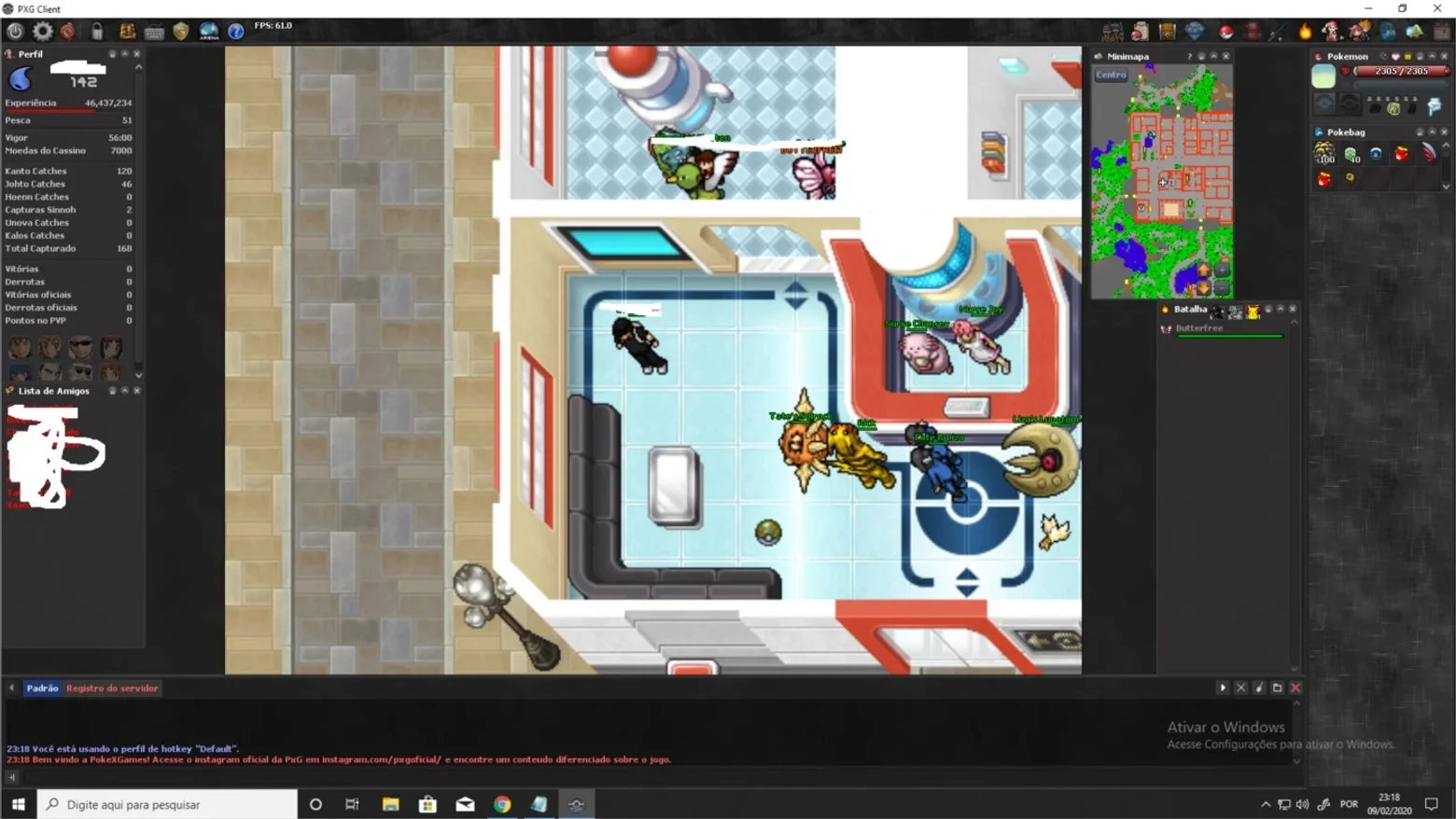The width and height of the screenshot is (1456, 819).
Task: Click the minimap question mark help icon
Action: tap(1189, 57)
